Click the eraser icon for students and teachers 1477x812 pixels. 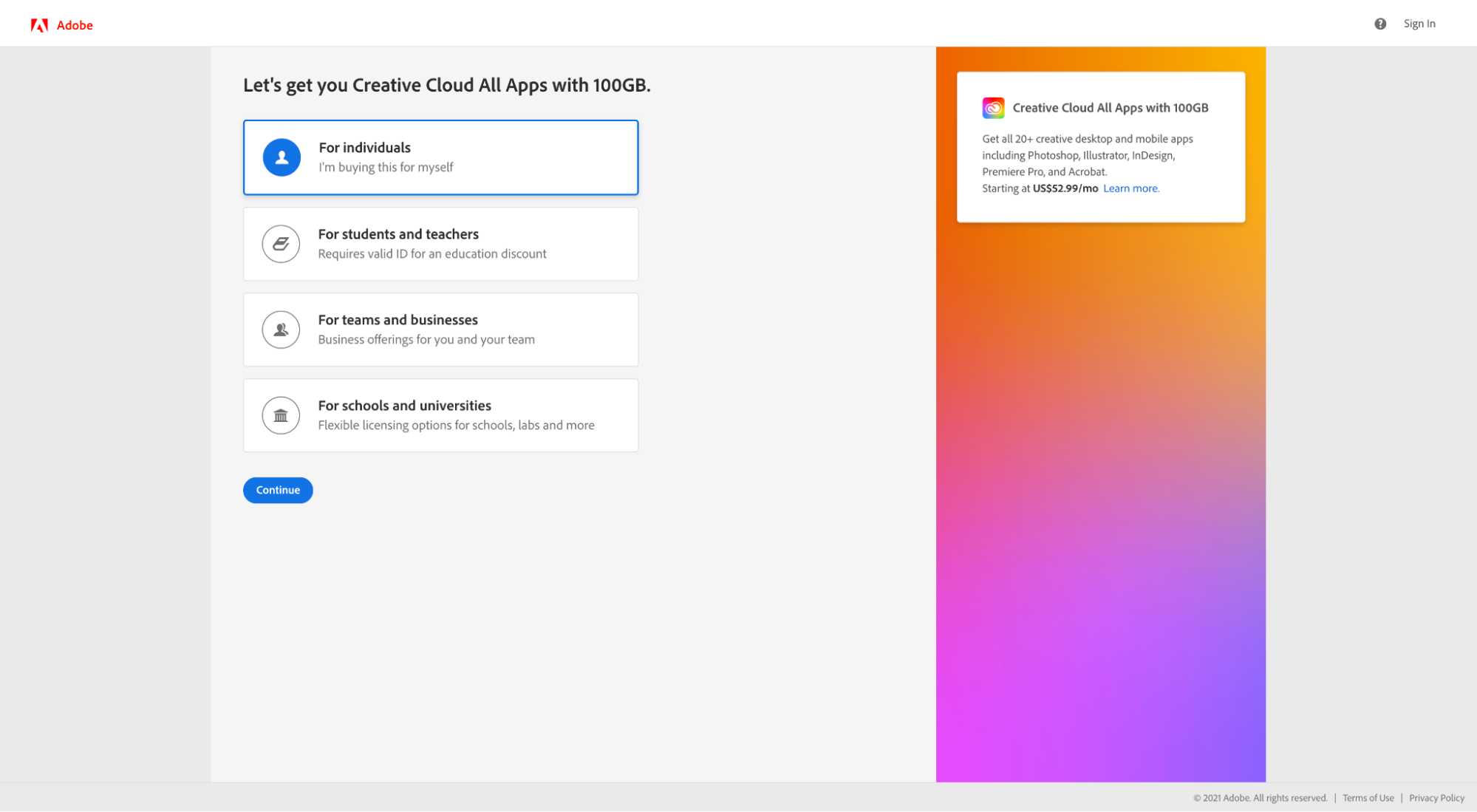click(281, 243)
